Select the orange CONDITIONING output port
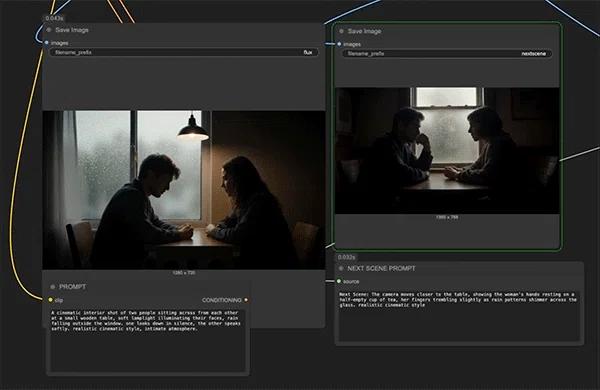This screenshot has height=390, width=600. [x=246, y=300]
